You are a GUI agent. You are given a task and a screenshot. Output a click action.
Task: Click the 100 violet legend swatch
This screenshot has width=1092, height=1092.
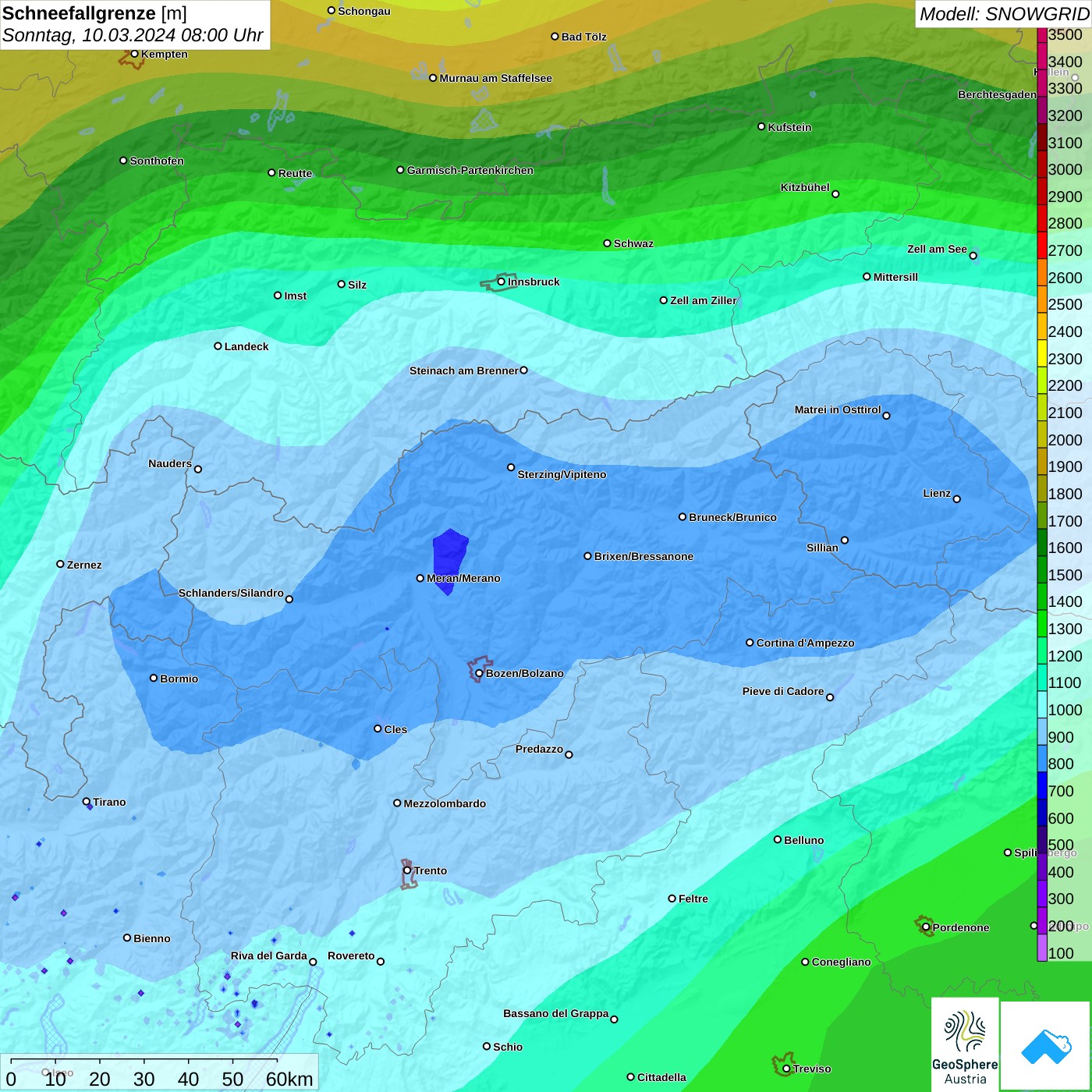tap(1042, 948)
